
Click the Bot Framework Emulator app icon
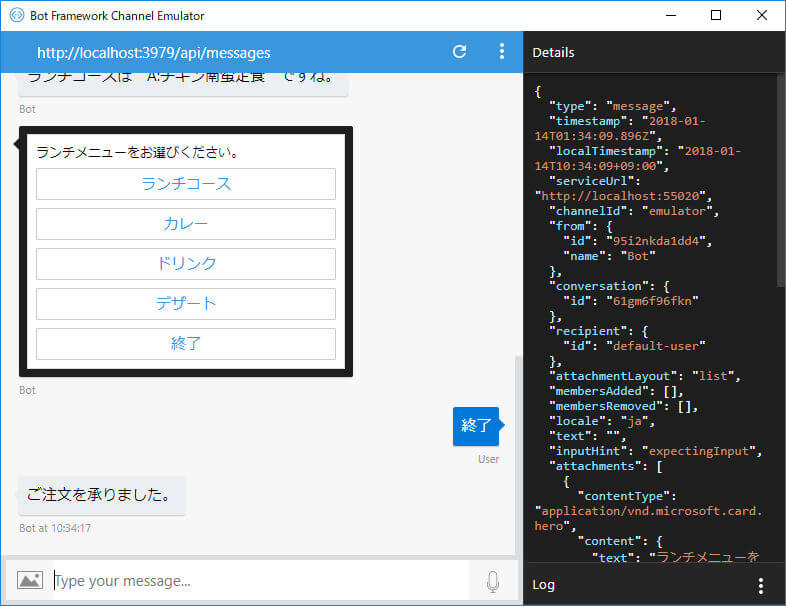(17, 15)
